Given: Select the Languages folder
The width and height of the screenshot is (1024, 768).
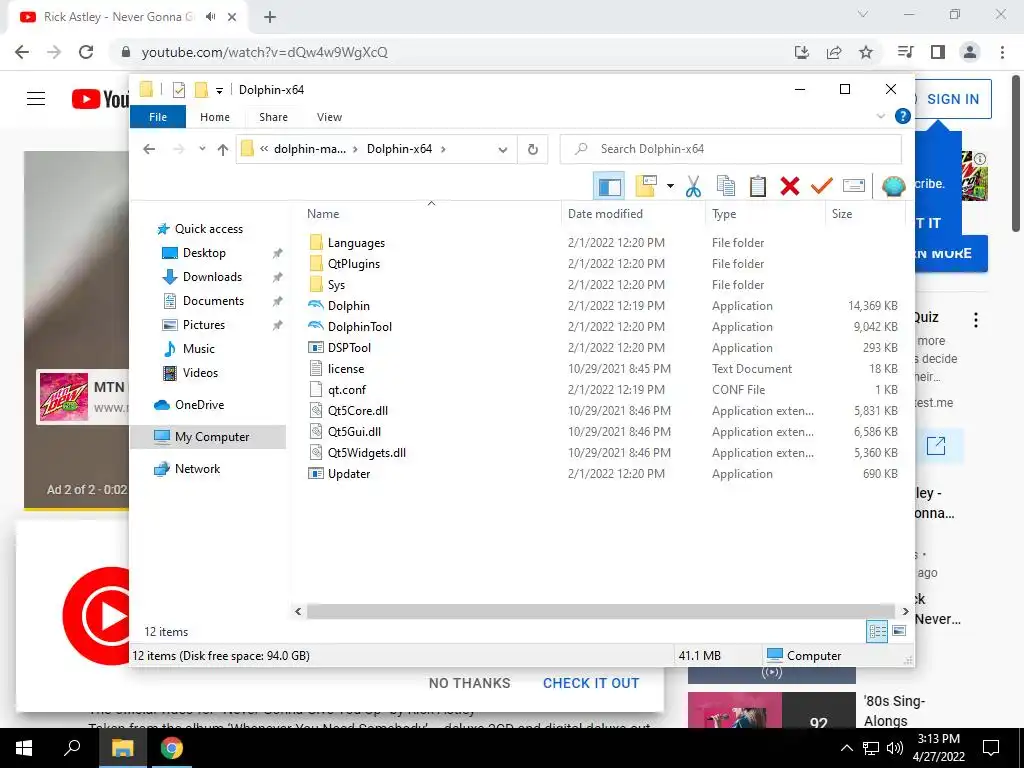Looking at the screenshot, I should [x=356, y=243].
